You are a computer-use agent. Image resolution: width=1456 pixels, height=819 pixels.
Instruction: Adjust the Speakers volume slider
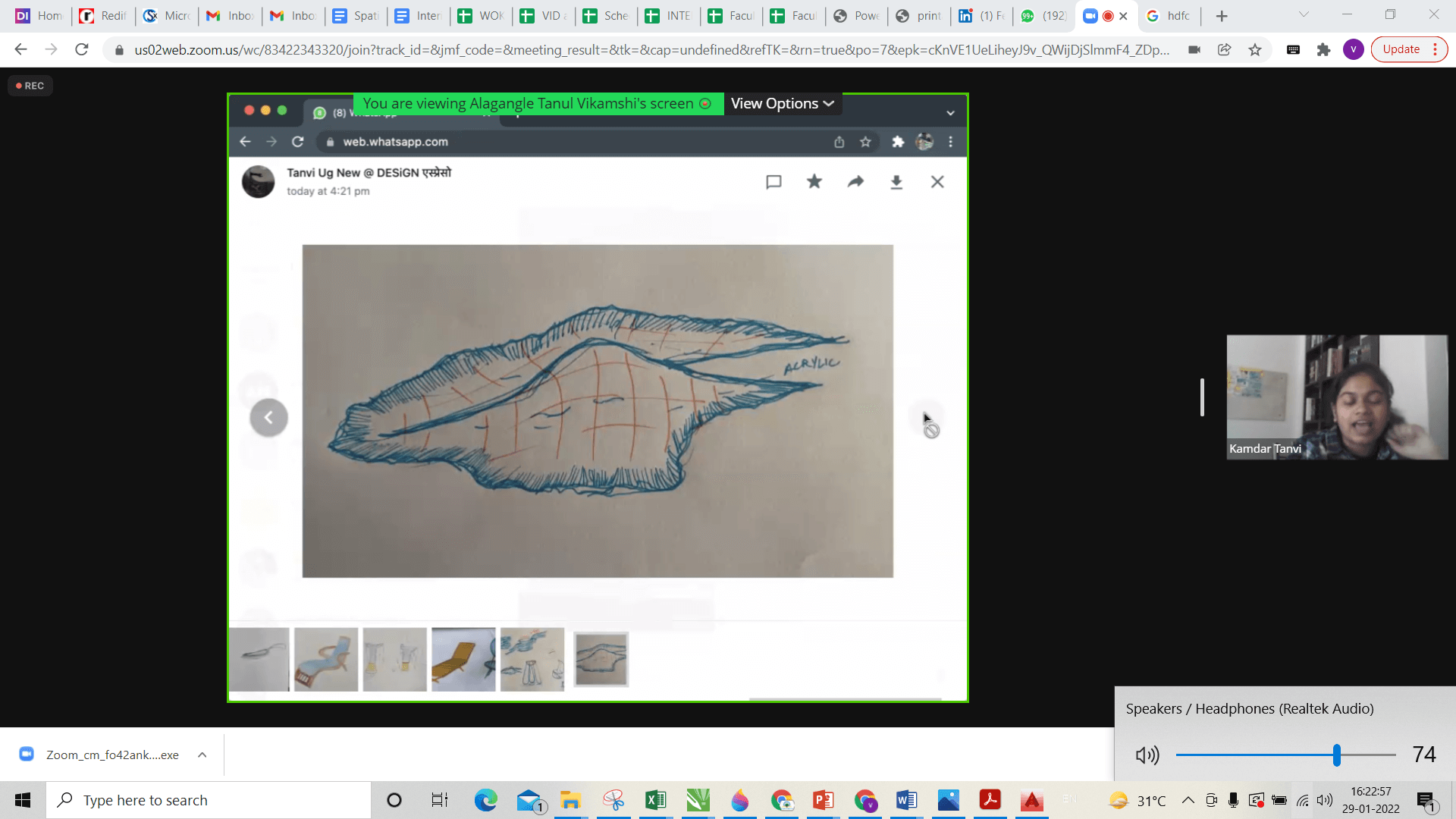click(x=1336, y=755)
